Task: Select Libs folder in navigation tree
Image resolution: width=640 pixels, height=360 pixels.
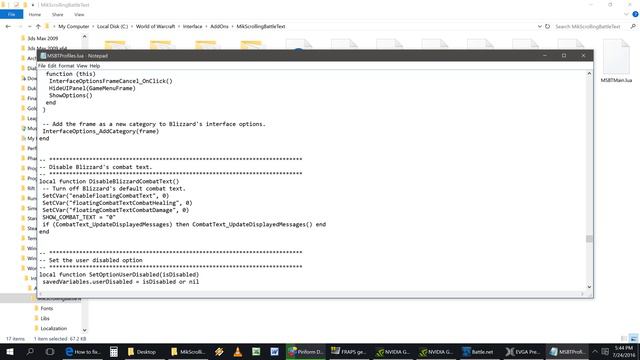Action: (x=44, y=318)
